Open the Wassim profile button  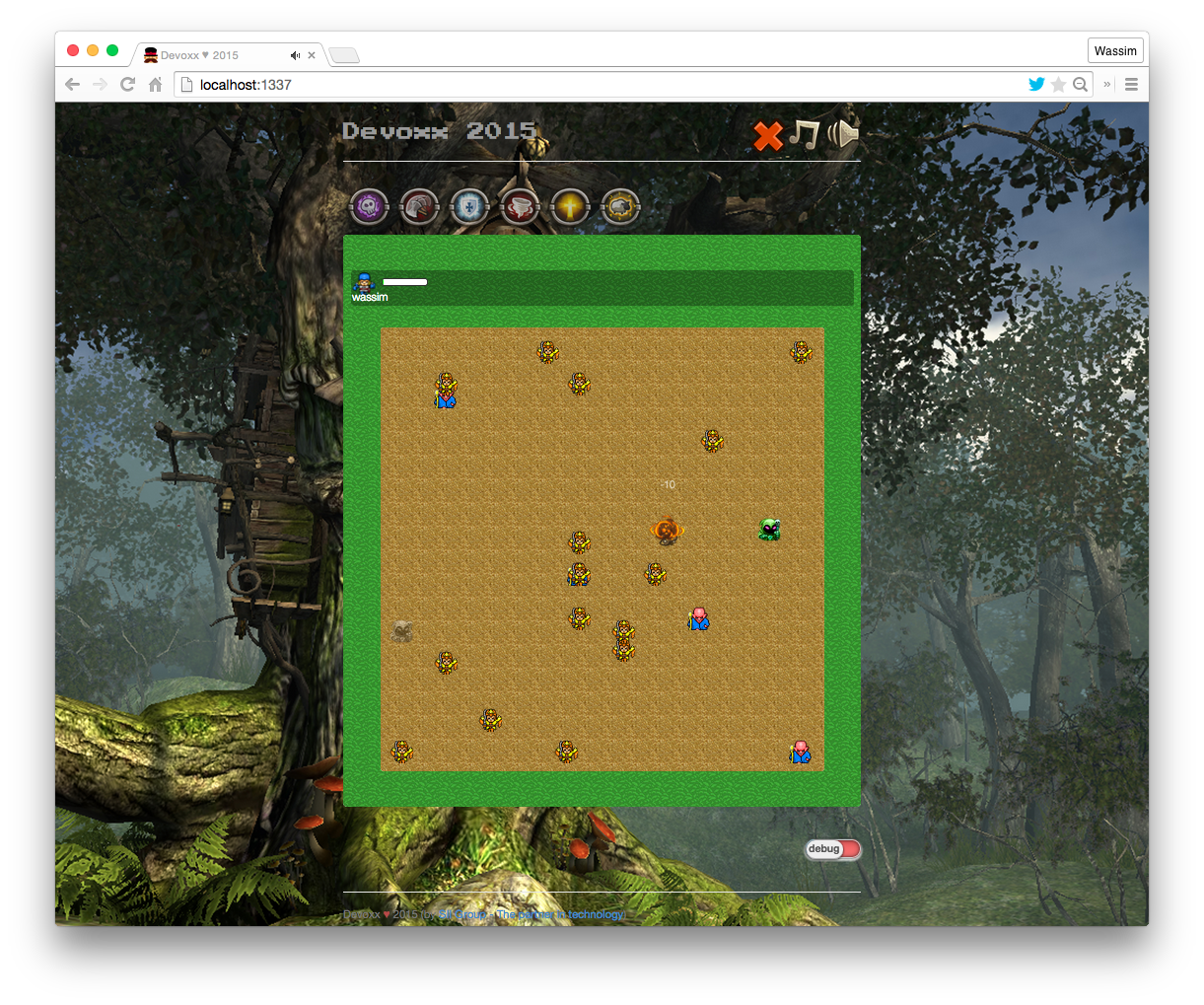click(1115, 51)
